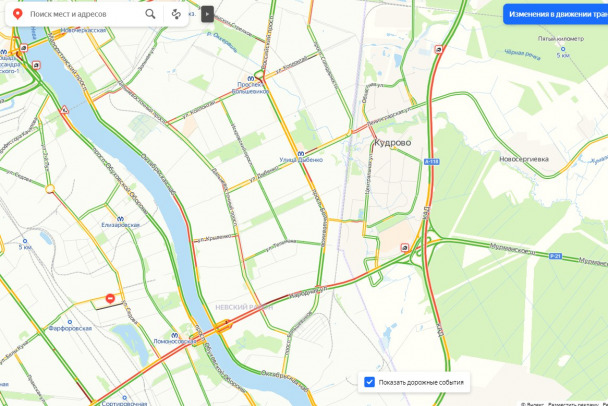Viewport: 608px width, 406px height.
Task: Focus the Поиск мест и адресов search field
Action: (83, 14)
